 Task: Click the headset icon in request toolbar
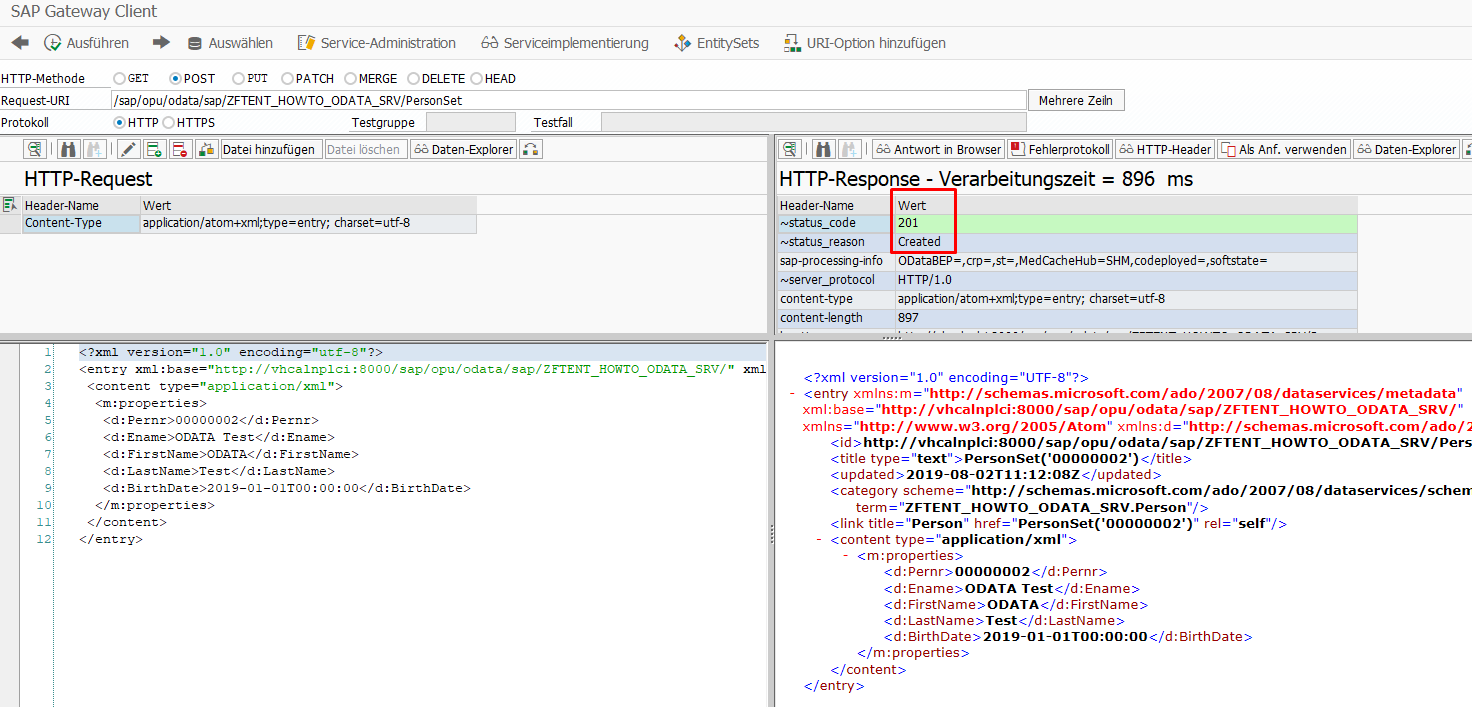[x=531, y=149]
